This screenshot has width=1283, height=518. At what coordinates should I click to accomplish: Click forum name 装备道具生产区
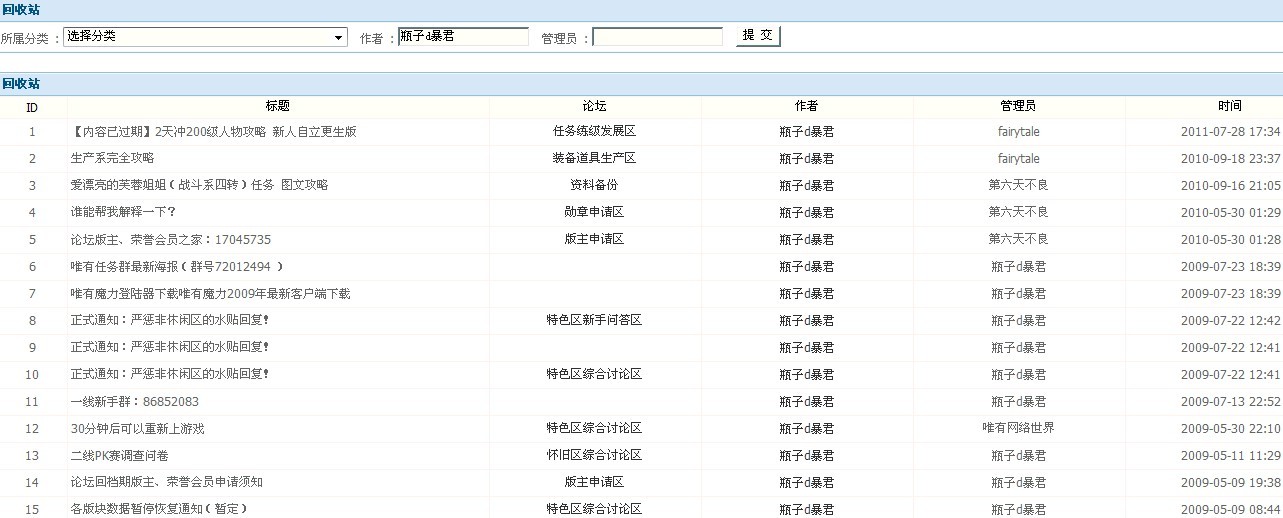[594, 158]
